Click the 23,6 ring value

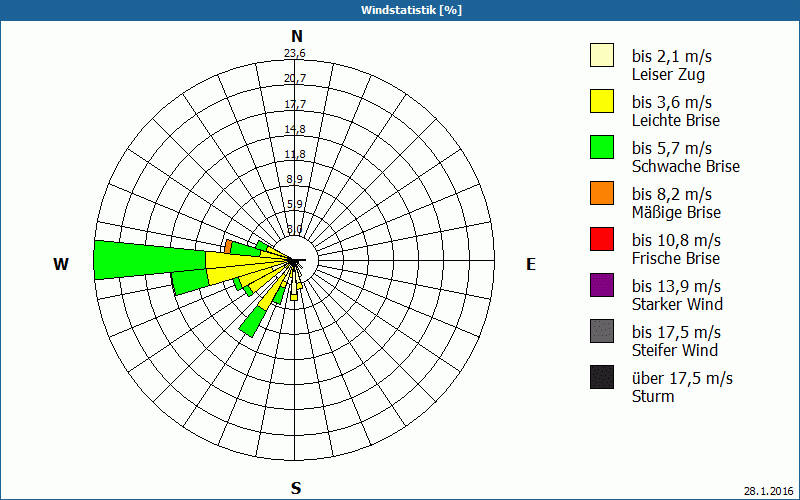[295, 53]
